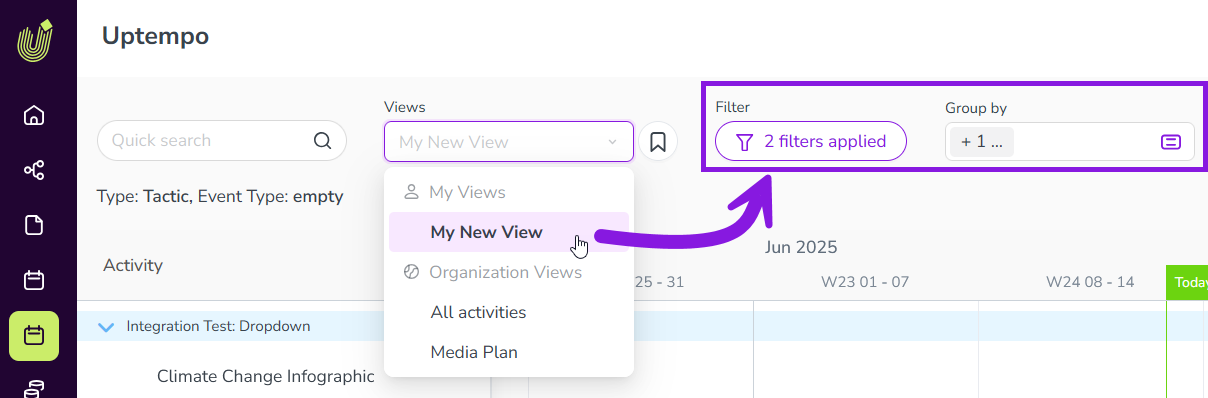Click the Today timeline marker
Viewport: 1208px width, 398px height.
1189,282
